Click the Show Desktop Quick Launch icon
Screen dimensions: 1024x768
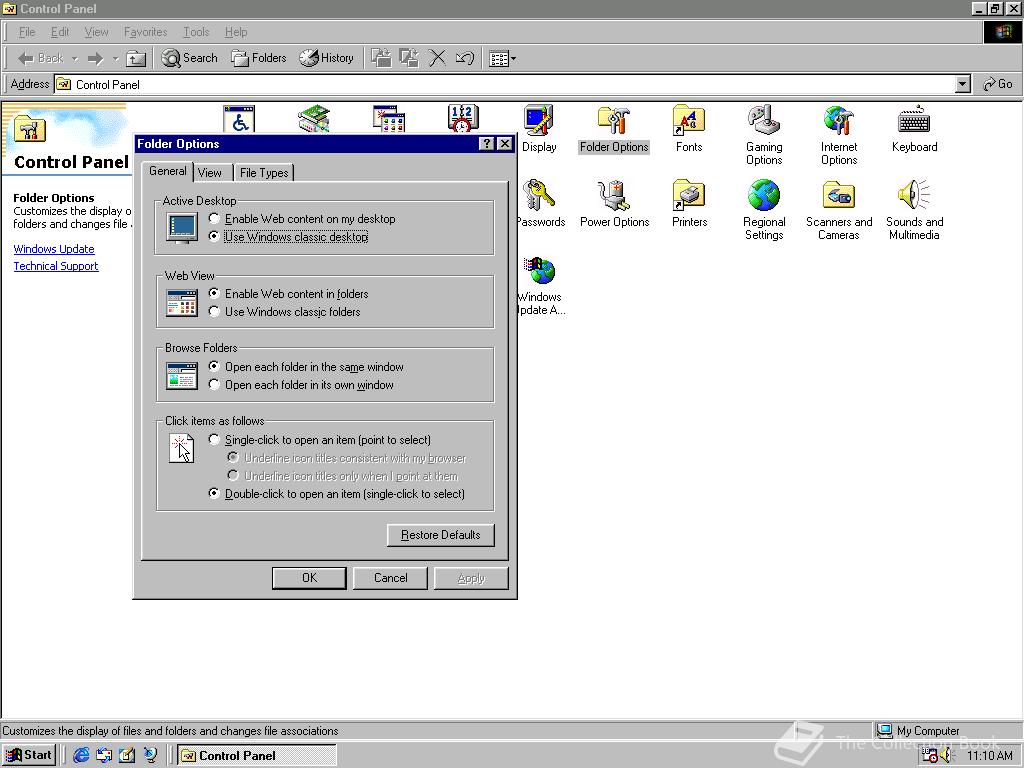pos(127,755)
